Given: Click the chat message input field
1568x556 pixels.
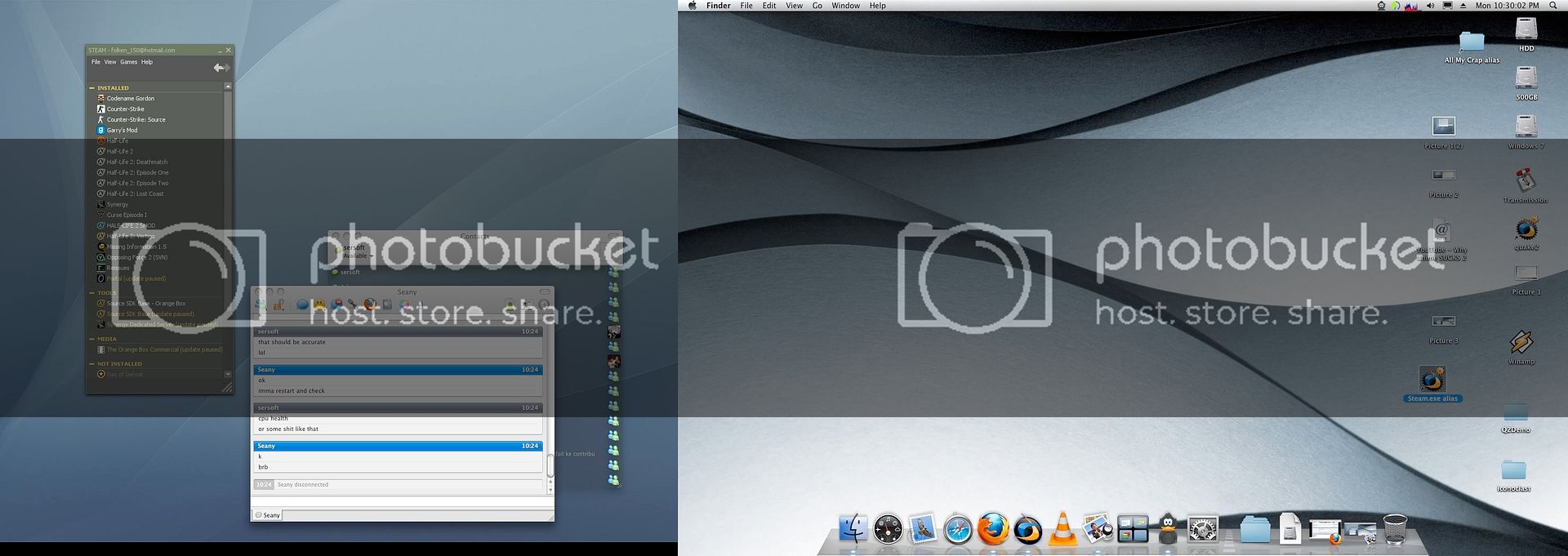Looking at the screenshot, I should click(402, 500).
